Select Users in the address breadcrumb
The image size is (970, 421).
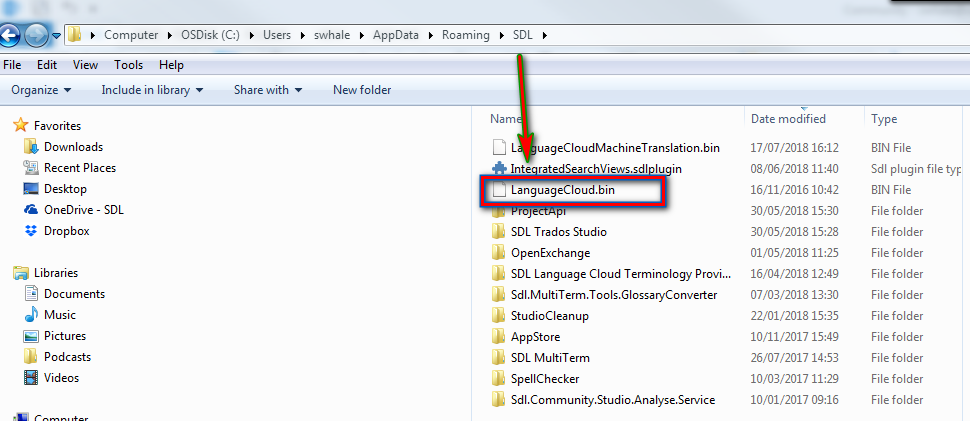click(277, 35)
